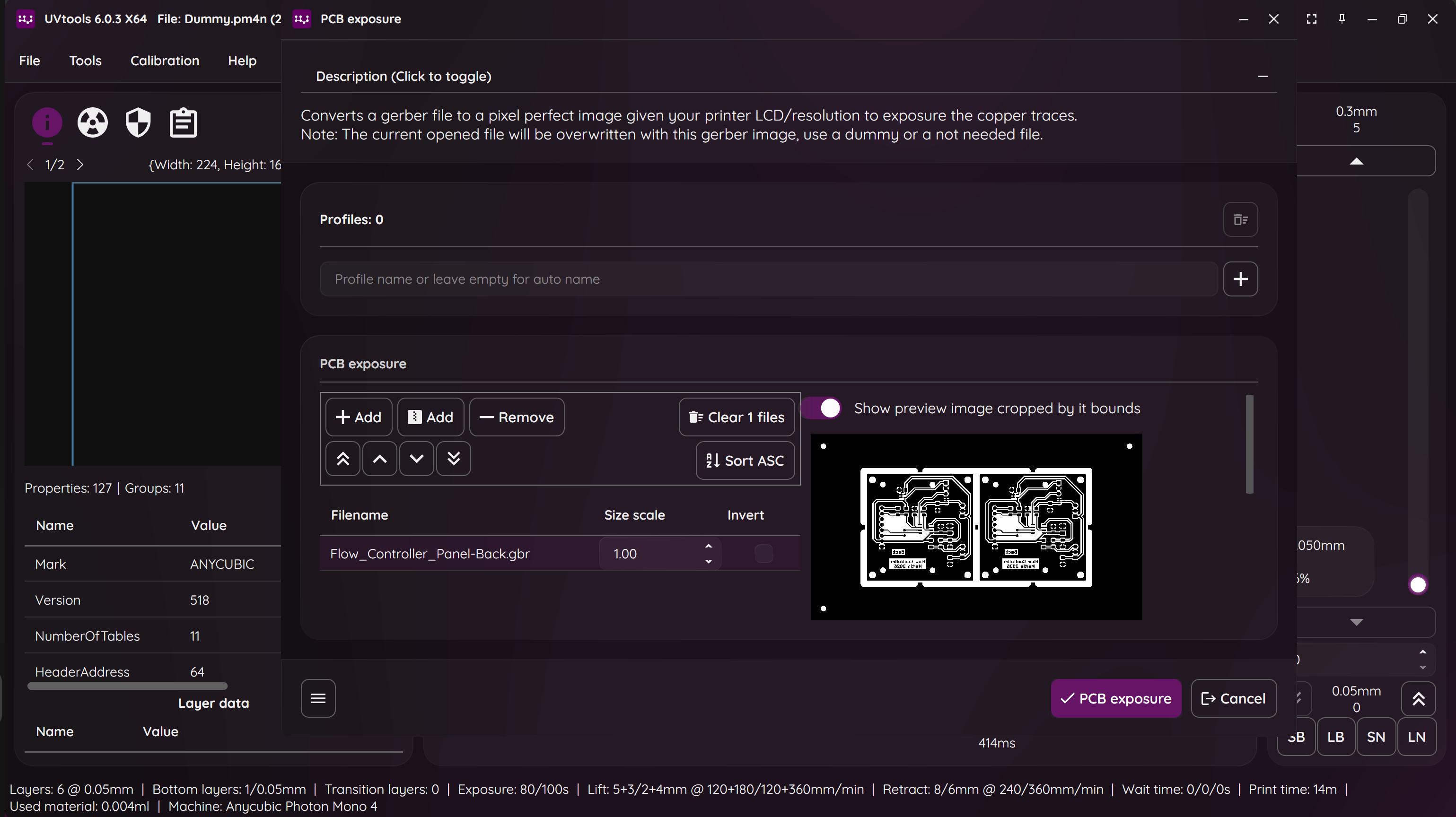The image size is (1456, 817).
Task: Move file to bottom with double-down arrows
Action: [453, 459]
